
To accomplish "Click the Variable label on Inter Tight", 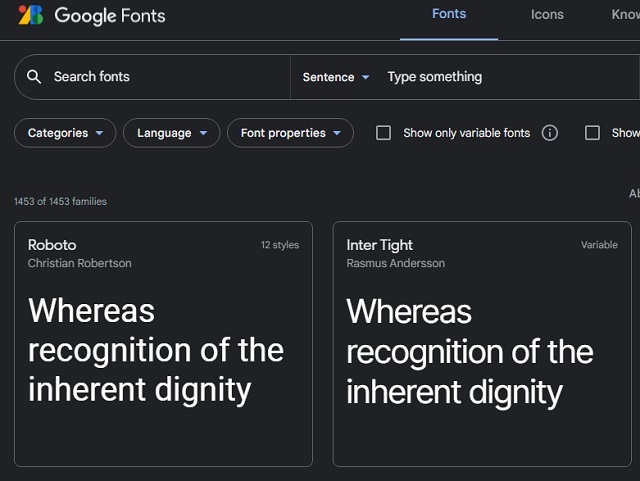I will 599,245.
